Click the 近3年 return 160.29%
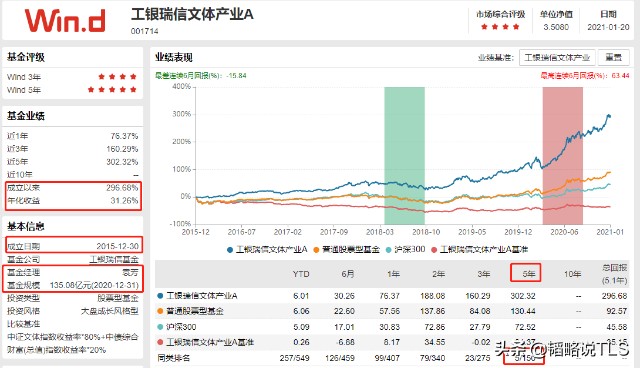Screen dimensions: 640x368 [x=122, y=149]
